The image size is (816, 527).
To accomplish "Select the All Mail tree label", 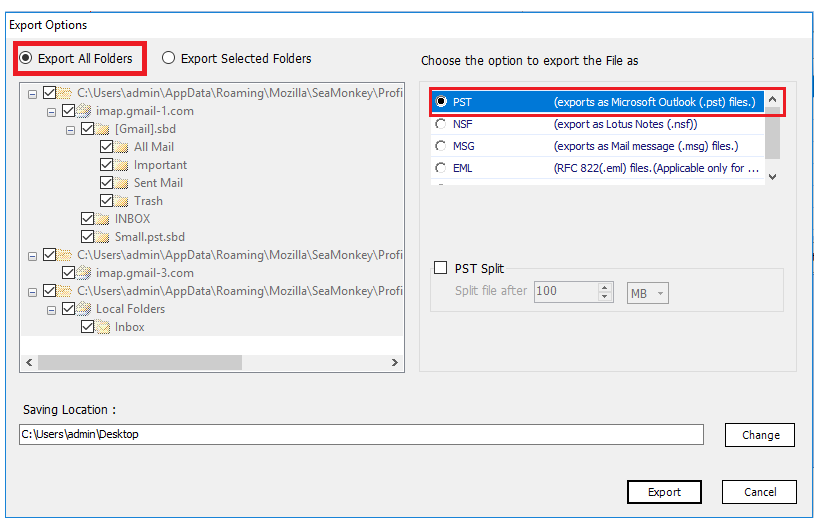I will 154,147.
